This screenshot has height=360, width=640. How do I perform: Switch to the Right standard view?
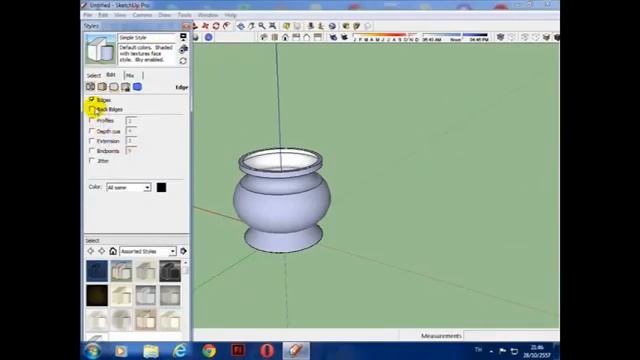point(296,37)
